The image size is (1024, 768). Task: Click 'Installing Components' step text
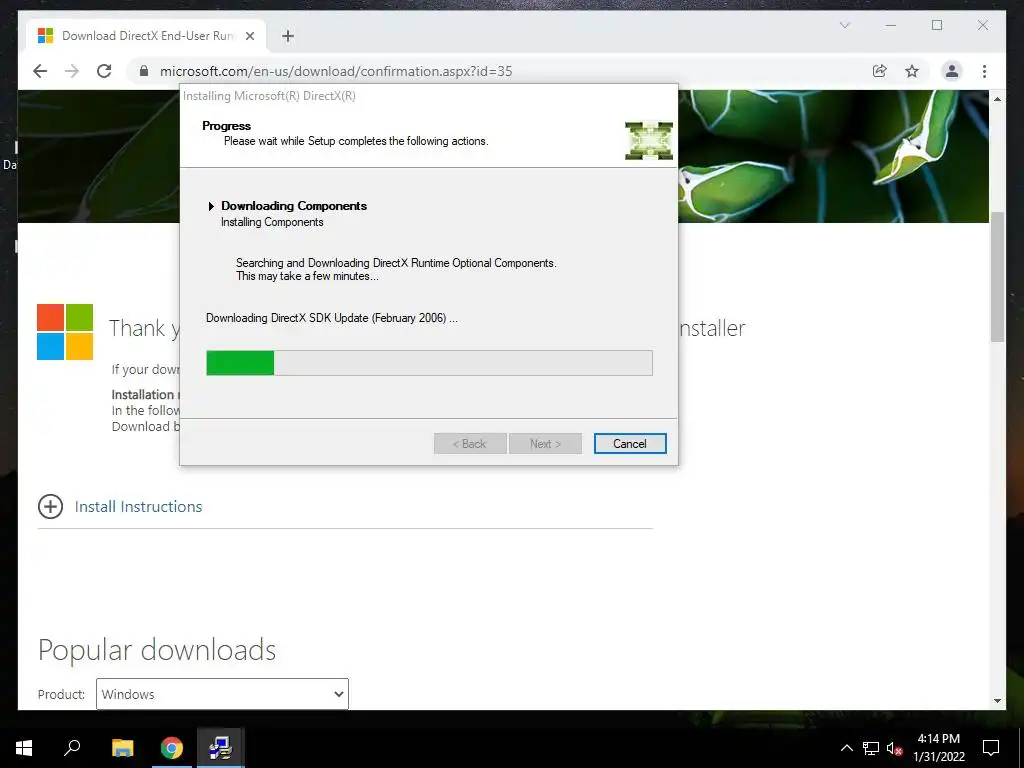pos(272,222)
